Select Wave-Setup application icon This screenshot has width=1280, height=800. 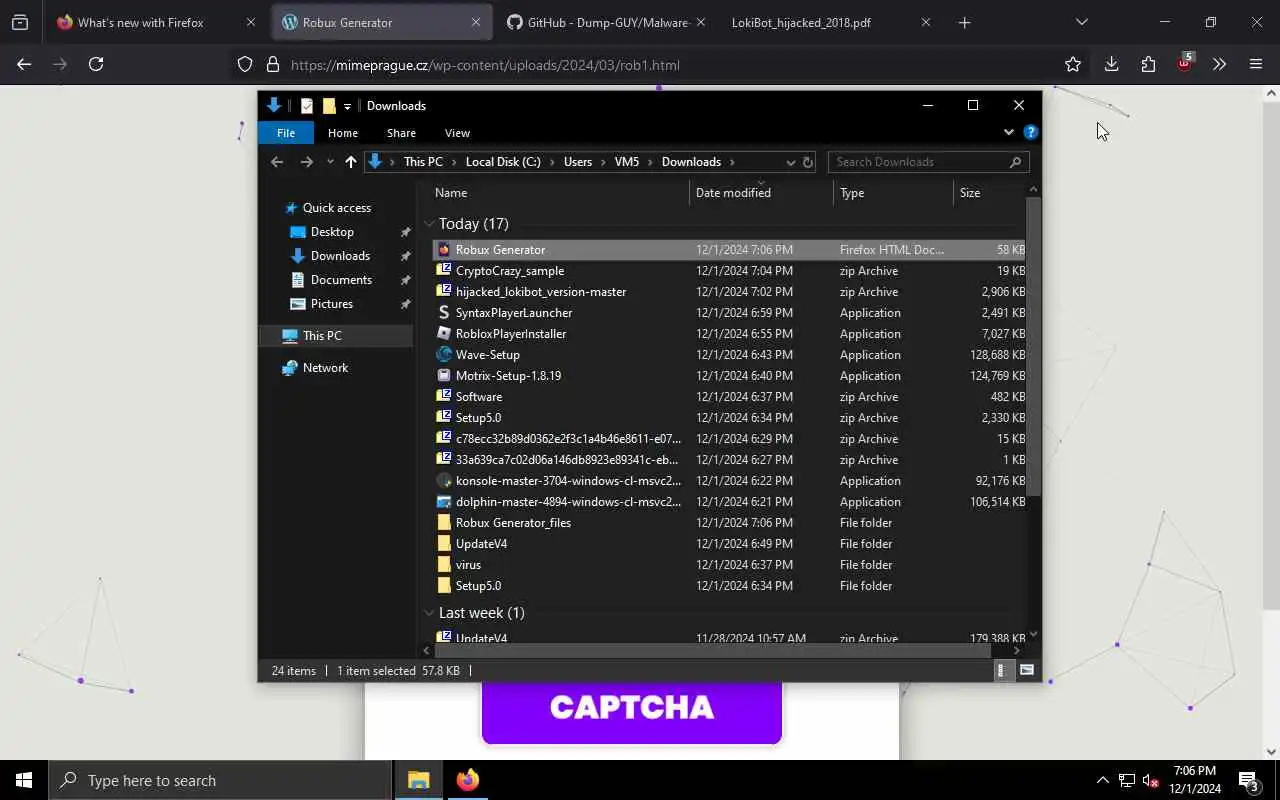coord(445,355)
